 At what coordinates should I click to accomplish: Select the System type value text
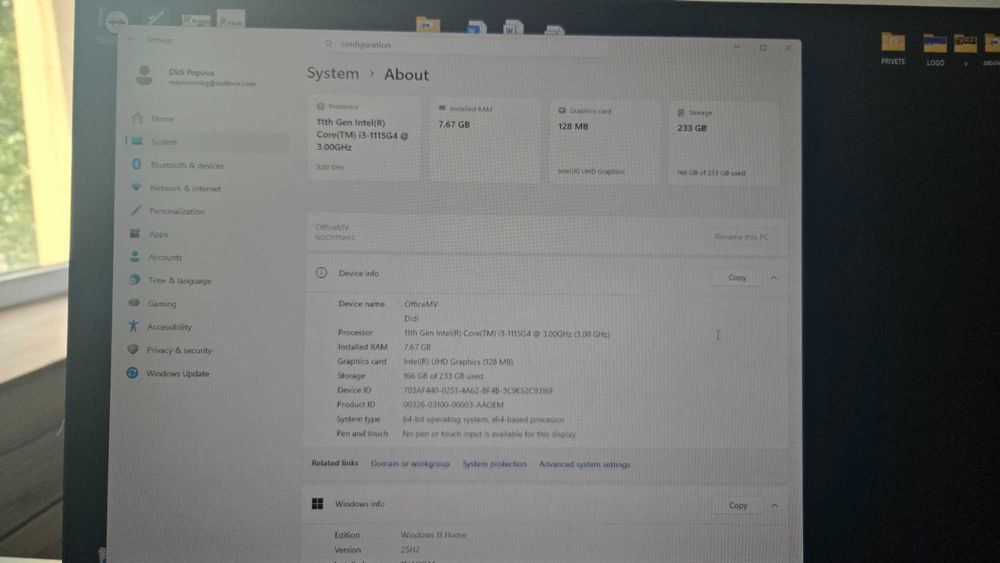click(x=483, y=419)
